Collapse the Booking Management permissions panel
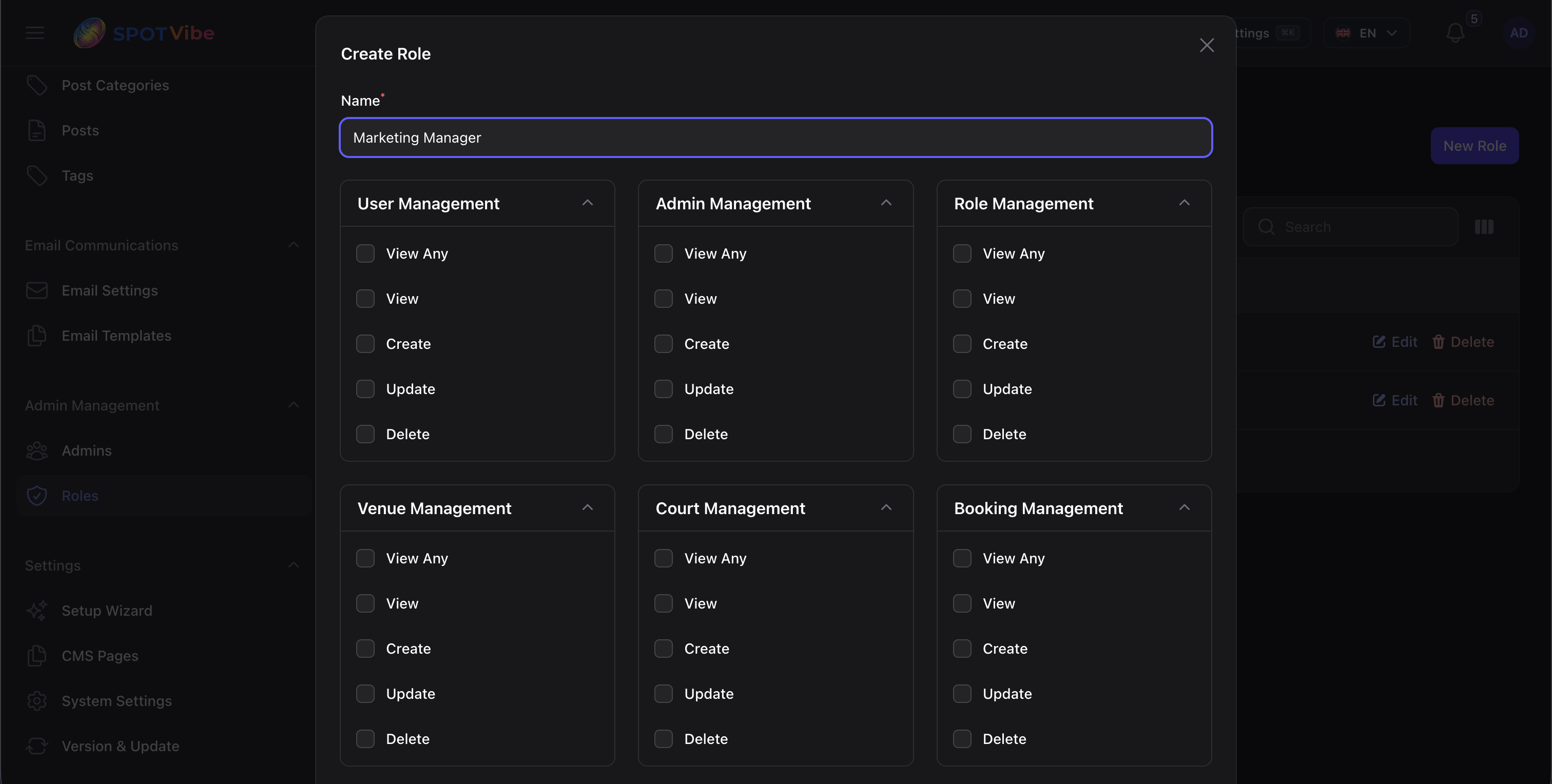1552x784 pixels. [x=1184, y=507]
